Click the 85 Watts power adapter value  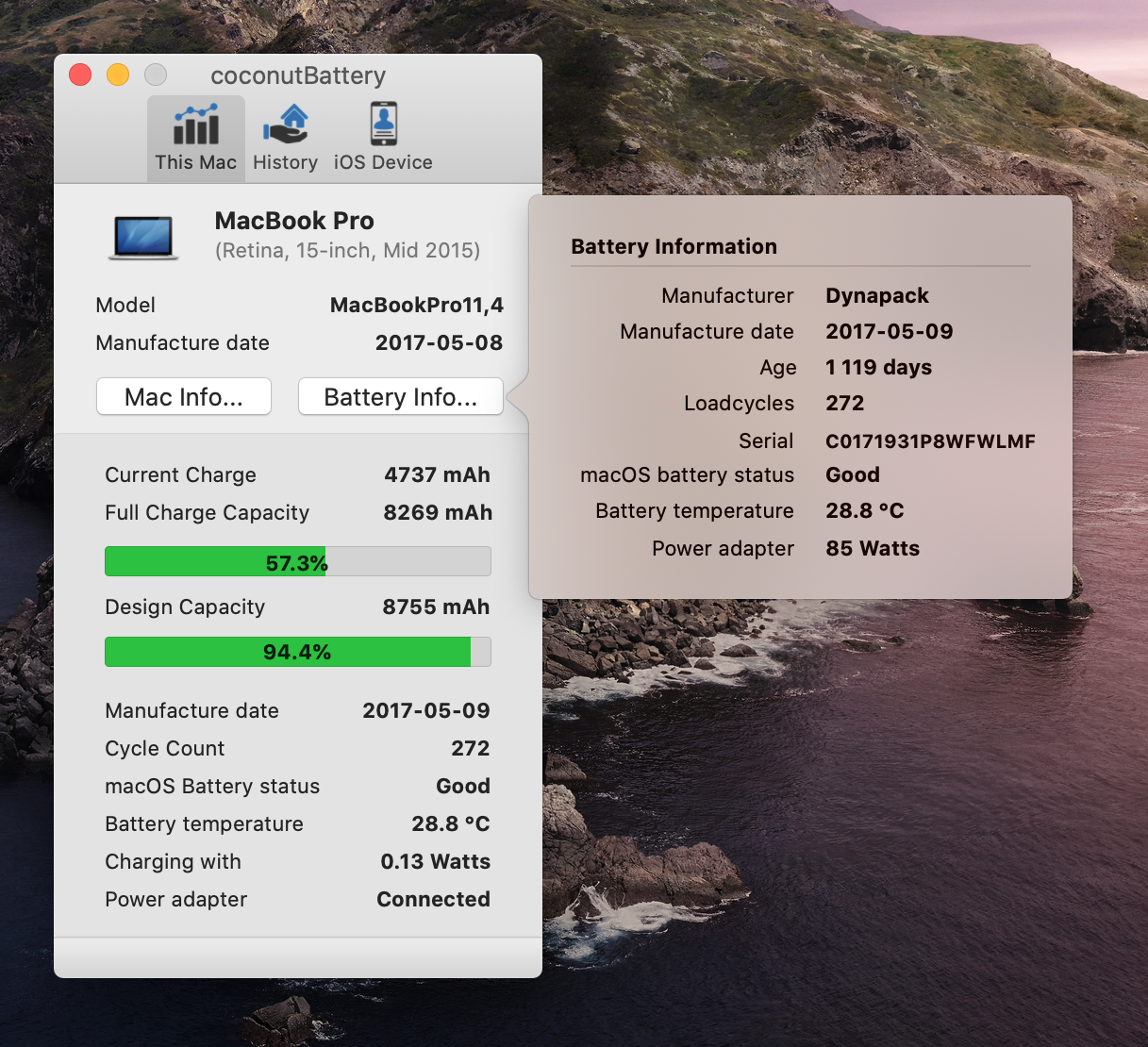[873, 548]
